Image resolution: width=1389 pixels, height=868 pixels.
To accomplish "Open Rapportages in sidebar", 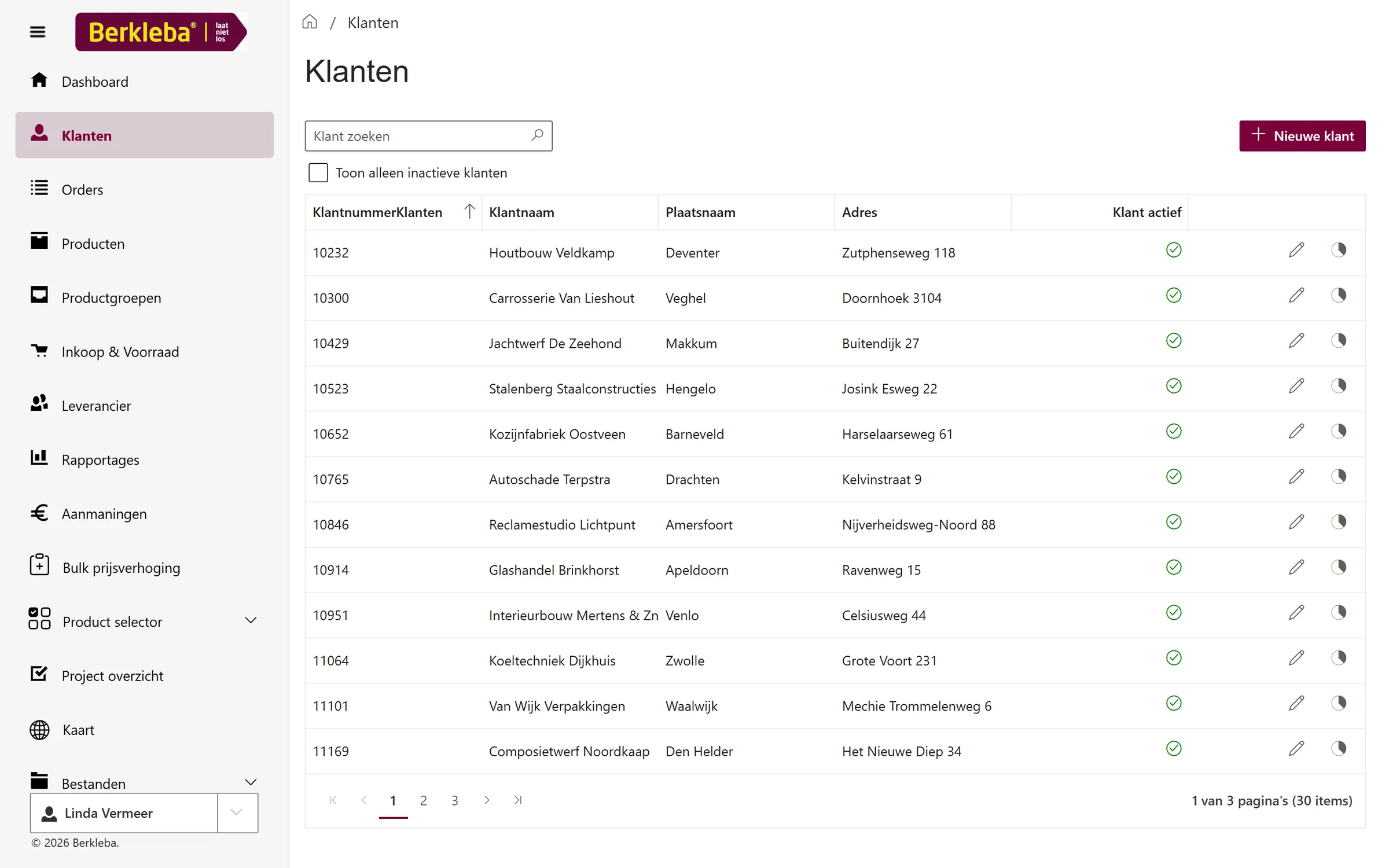I will 144,460.
